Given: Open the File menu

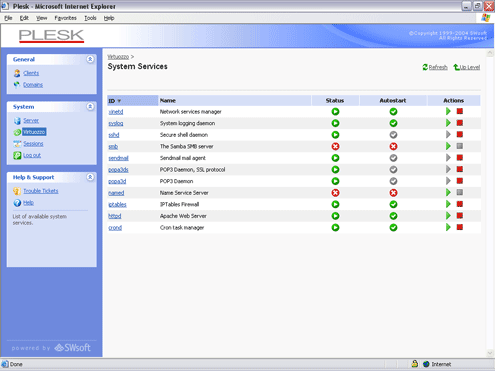Looking at the screenshot, I should coord(8,18).
